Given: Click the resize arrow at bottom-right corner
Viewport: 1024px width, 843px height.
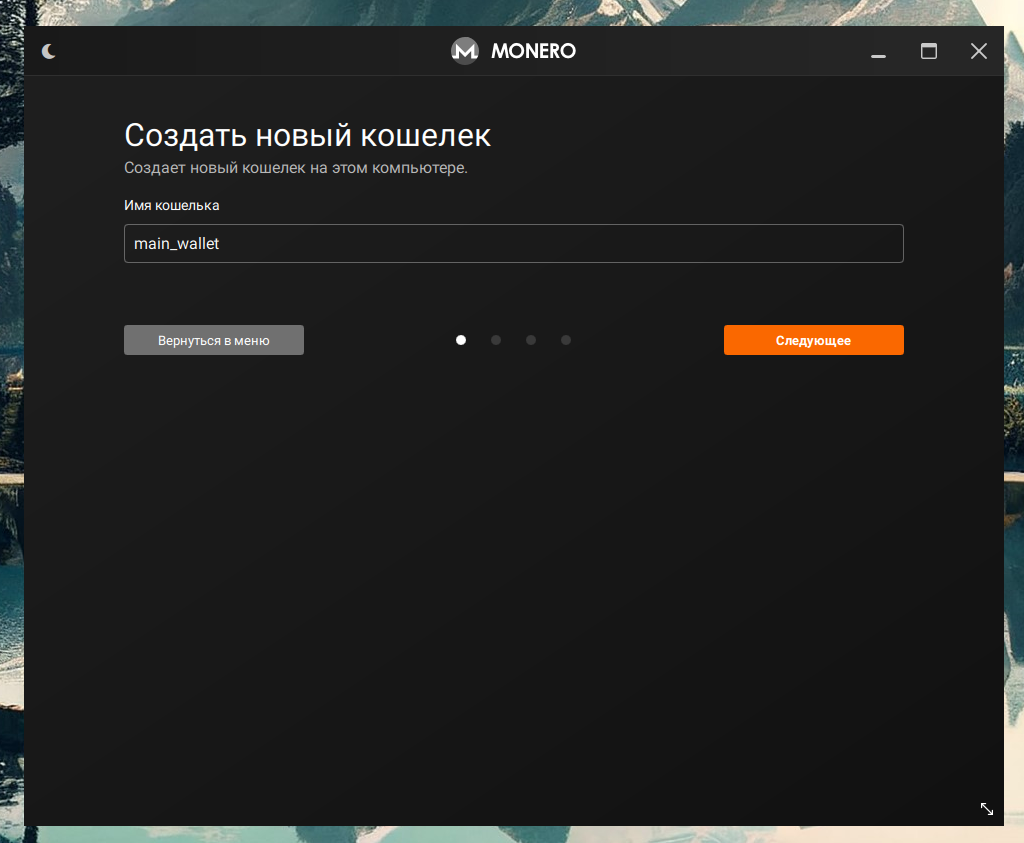Looking at the screenshot, I should [987, 809].
